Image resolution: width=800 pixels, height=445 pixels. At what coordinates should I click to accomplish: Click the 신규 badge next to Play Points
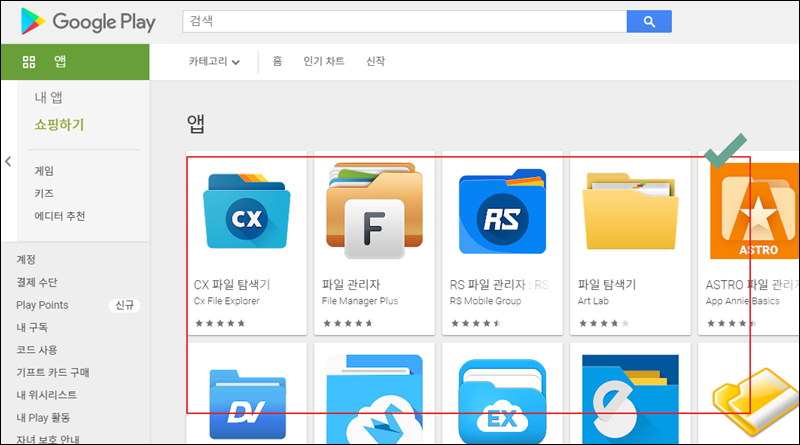[x=124, y=305]
